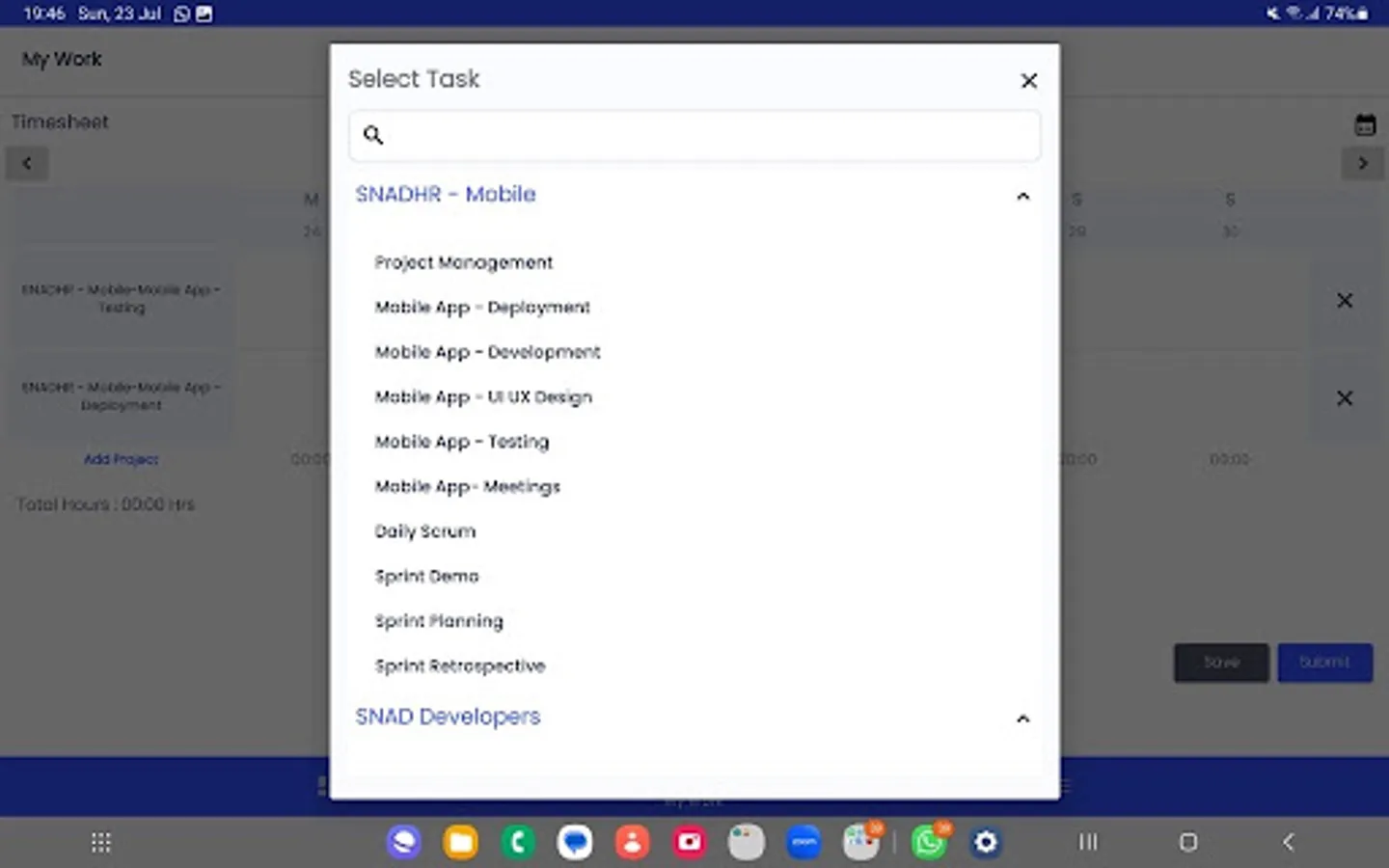Open Zoom from the taskbar
This screenshot has height=868, width=1389.
pos(803,841)
